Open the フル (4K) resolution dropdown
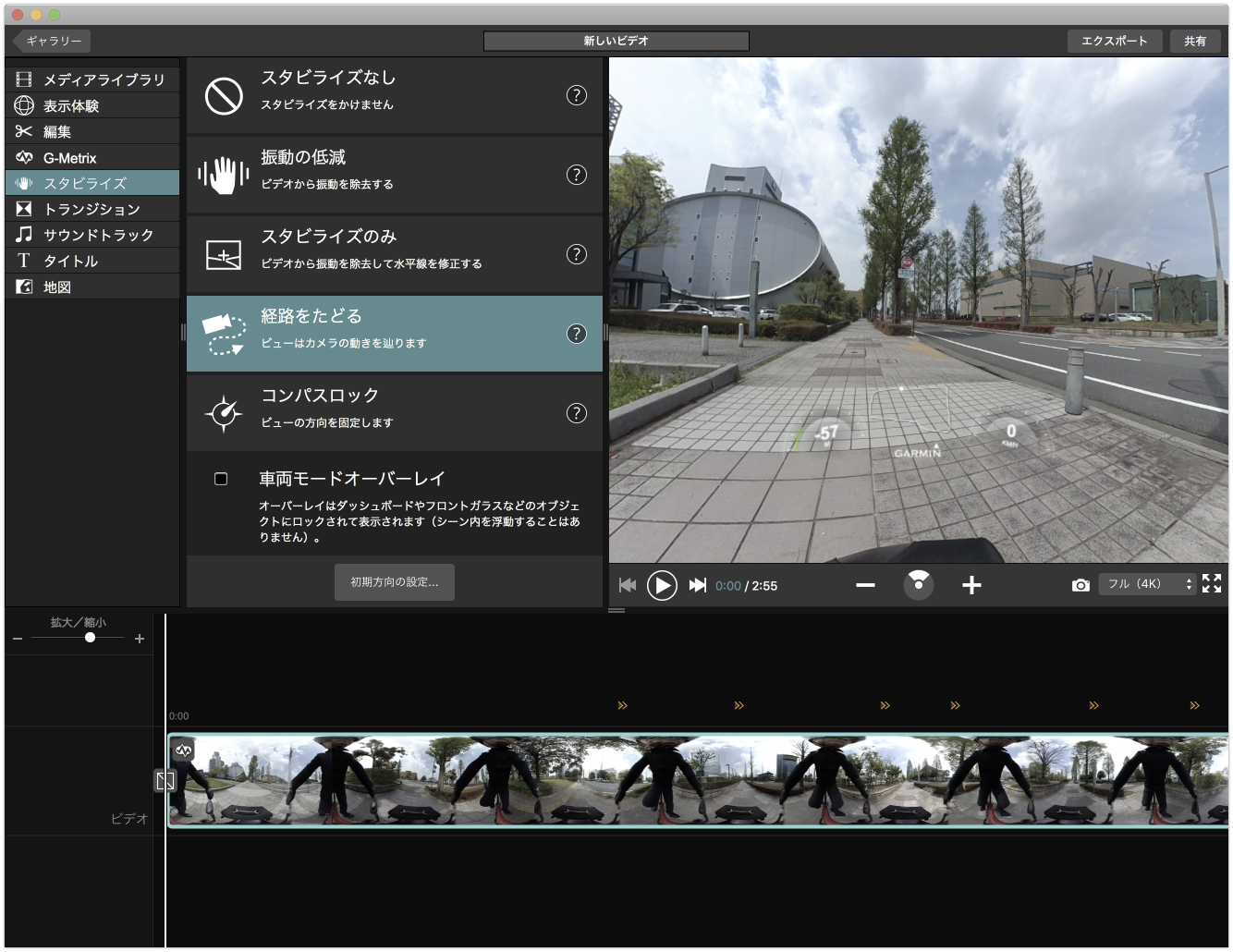The image size is (1233, 952). [x=1147, y=584]
